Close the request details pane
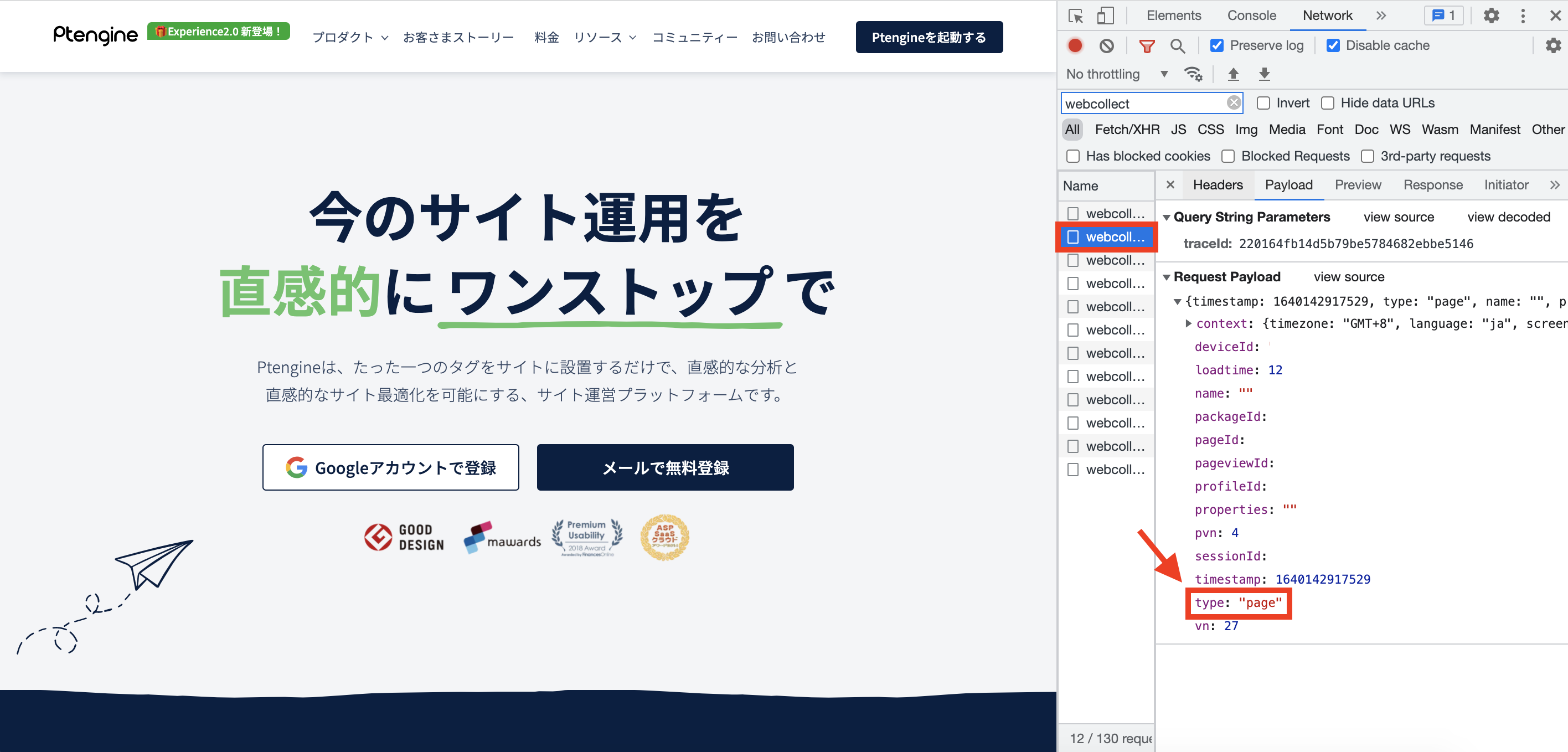Screen dimensions: 1568x752 1170,185
